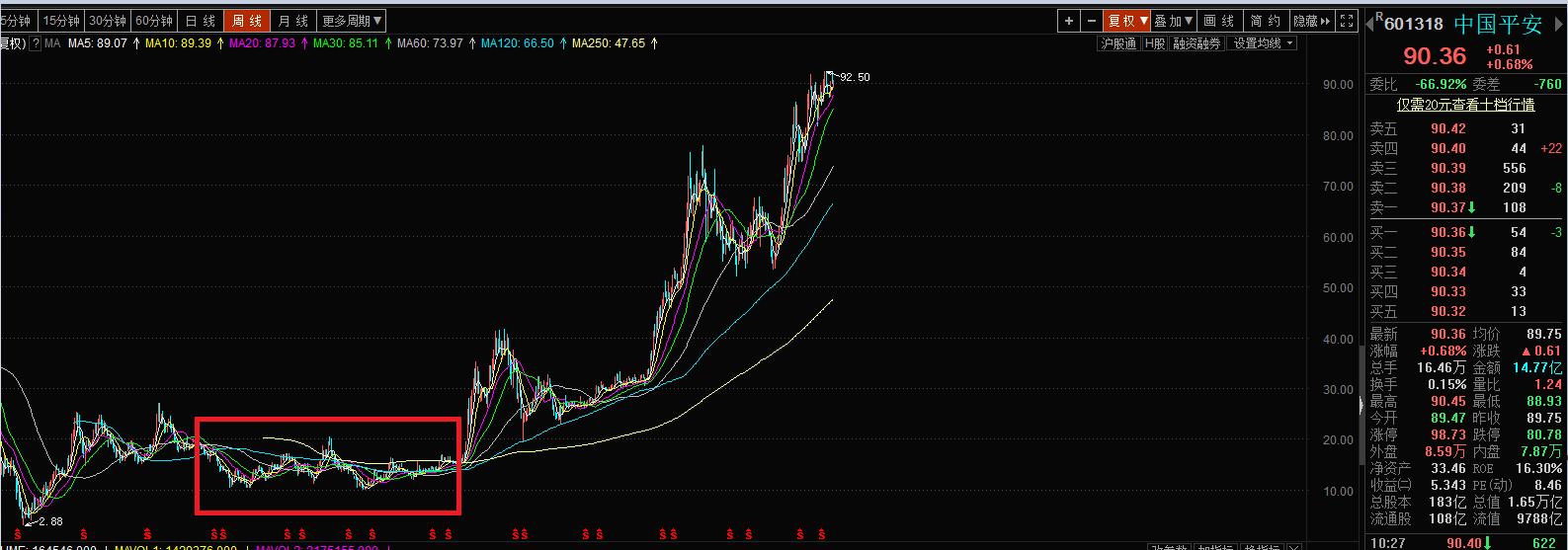Image resolution: width=1568 pixels, height=550 pixels.
Task: Click the R marker beside 601318
Action: coord(1378,17)
